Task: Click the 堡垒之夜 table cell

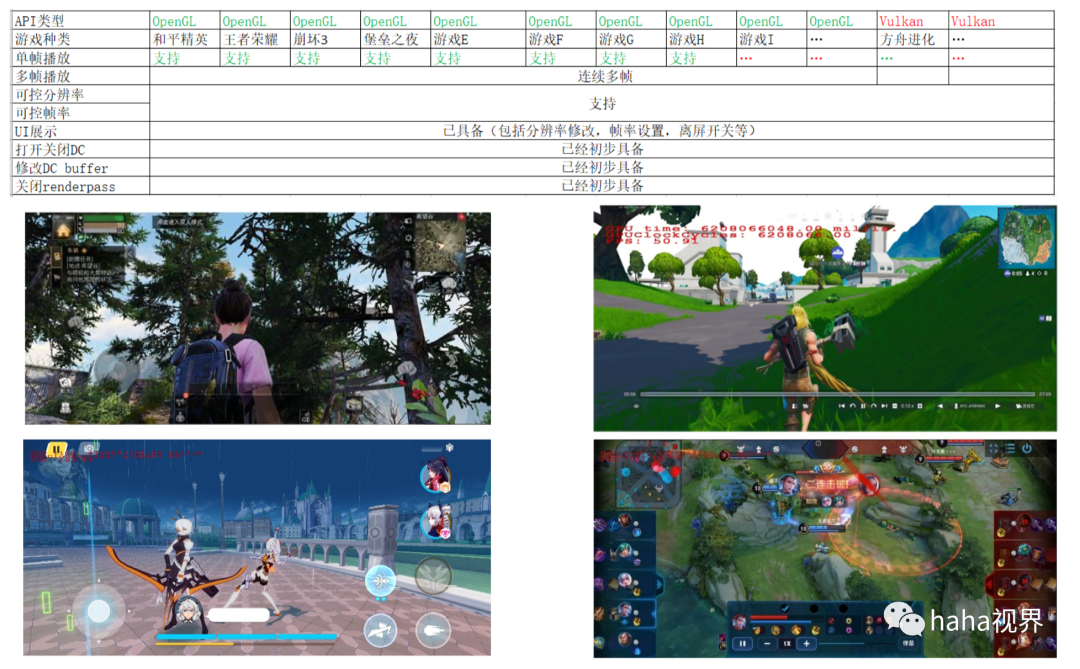Action: coord(395,39)
